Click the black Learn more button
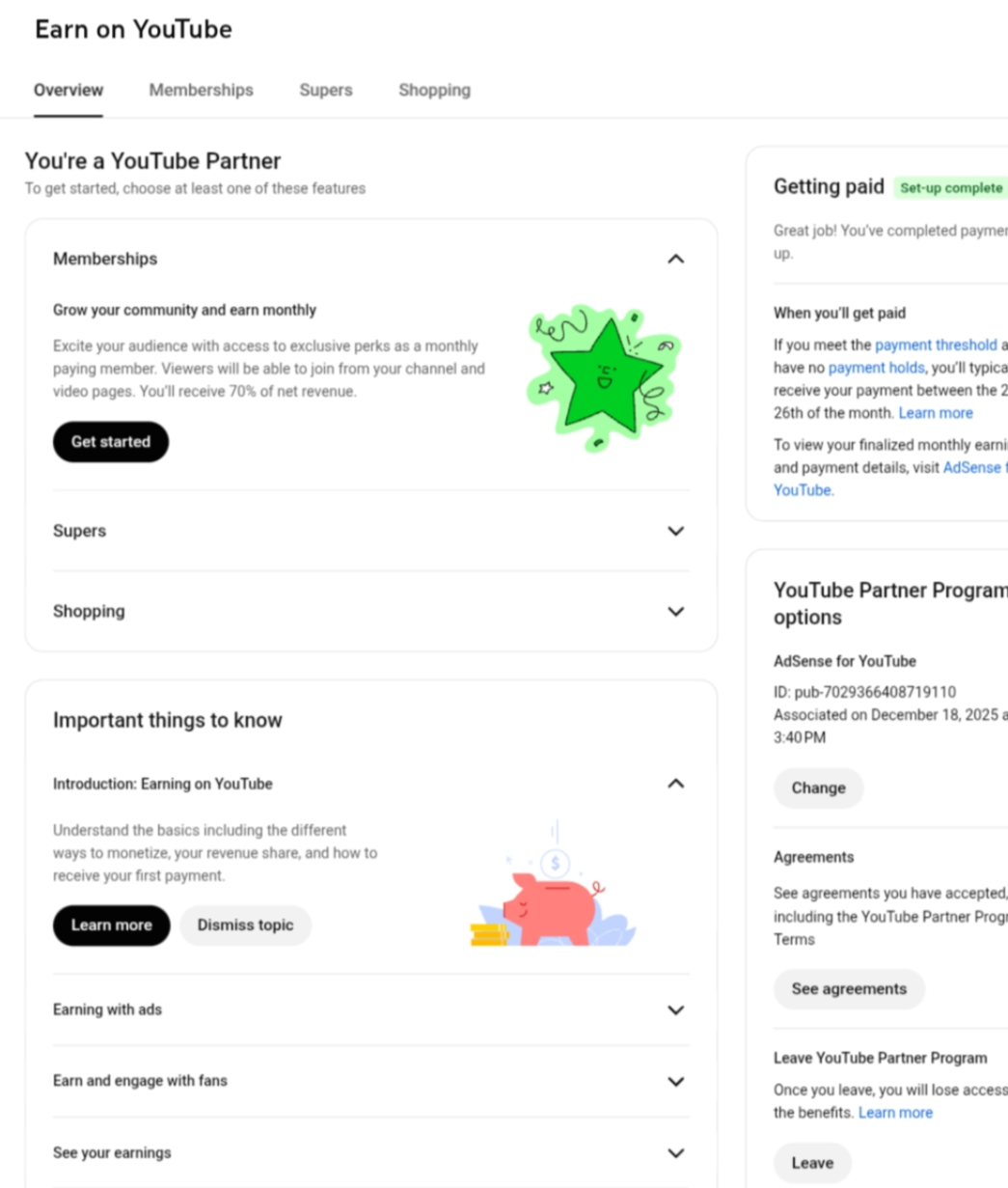Screen dimensions: 1008x1188 (111, 925)
